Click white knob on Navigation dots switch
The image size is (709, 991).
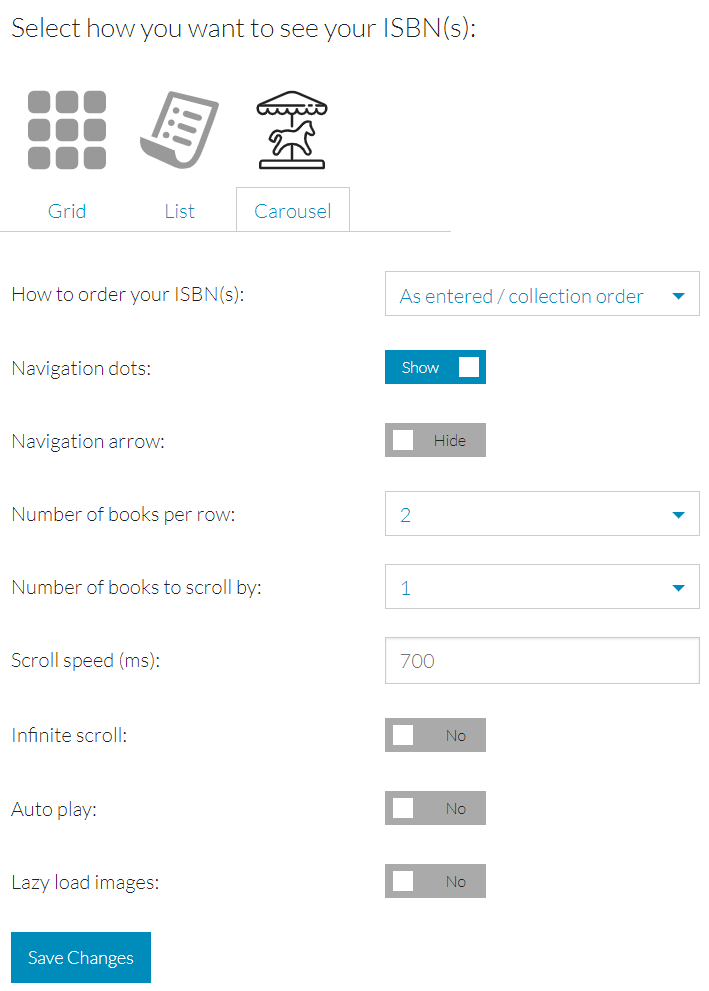[469, 367]
